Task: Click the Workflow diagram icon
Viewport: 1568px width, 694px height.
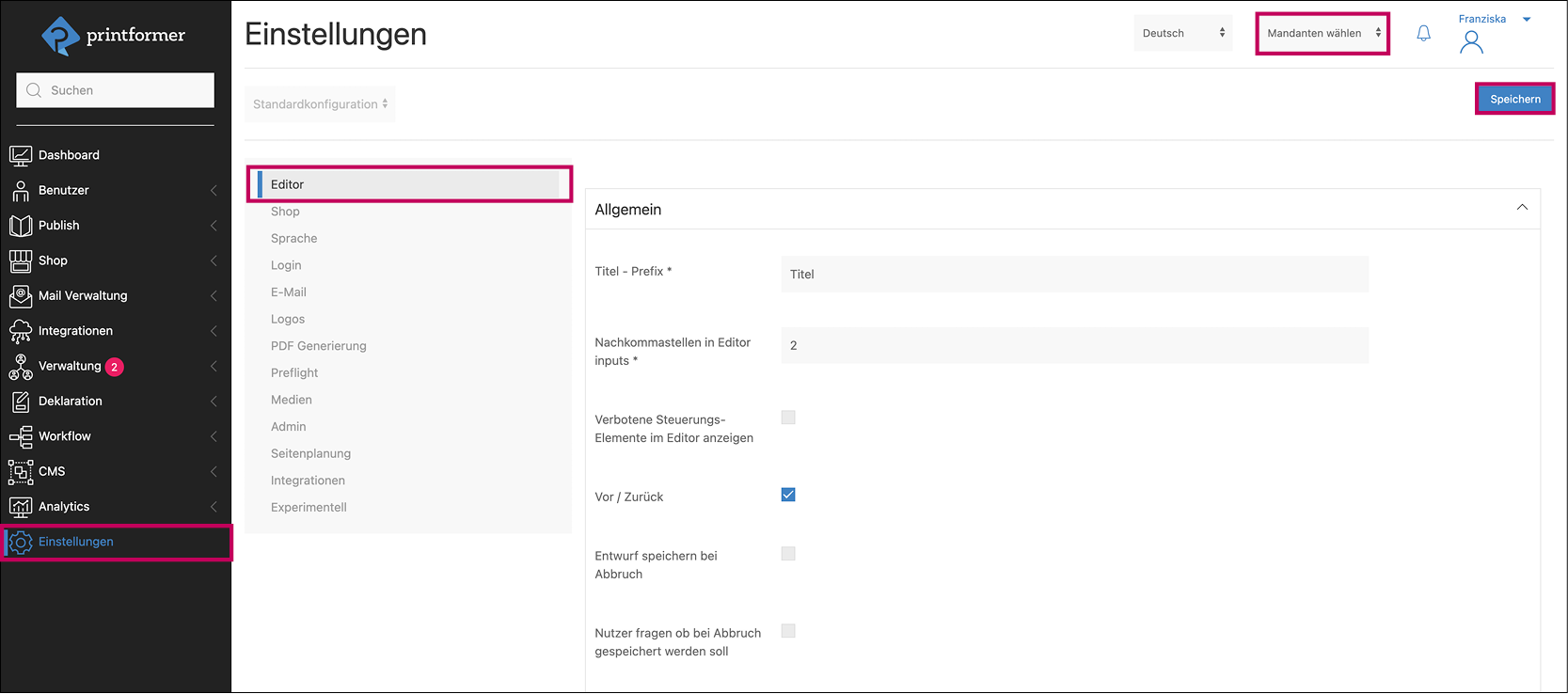Action: coord(21,436)
